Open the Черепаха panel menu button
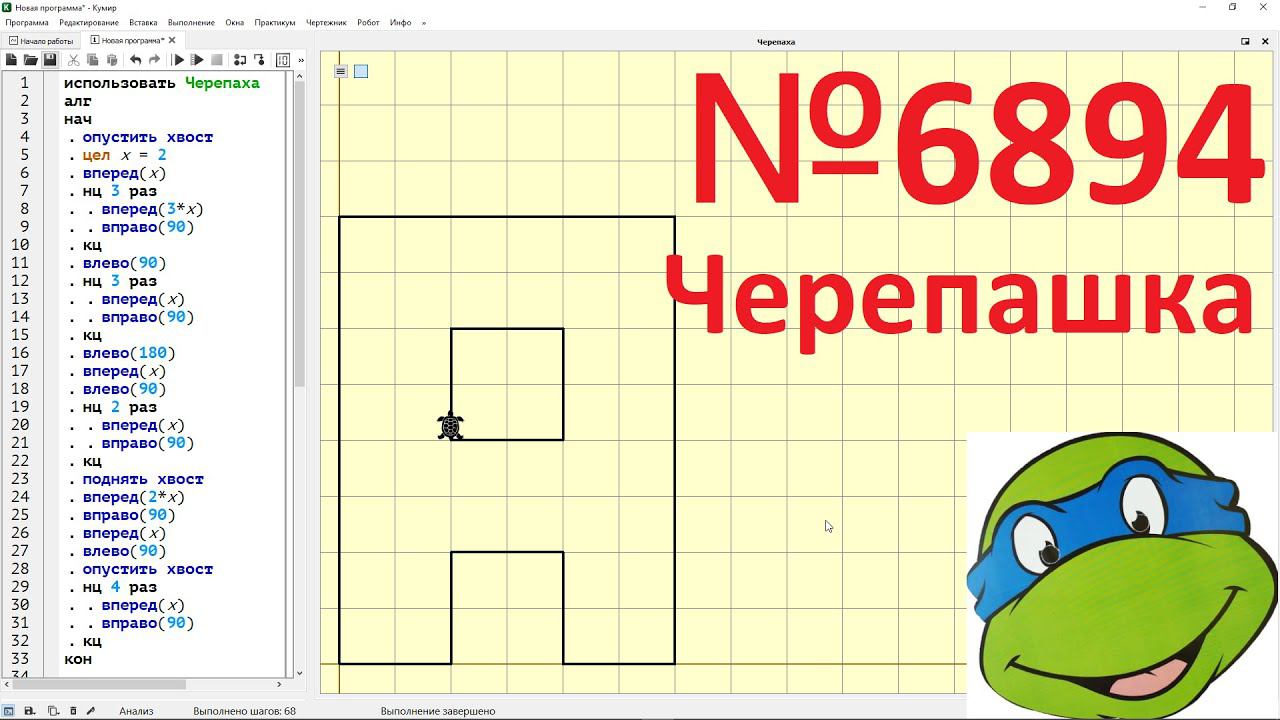 pos(341,71)
